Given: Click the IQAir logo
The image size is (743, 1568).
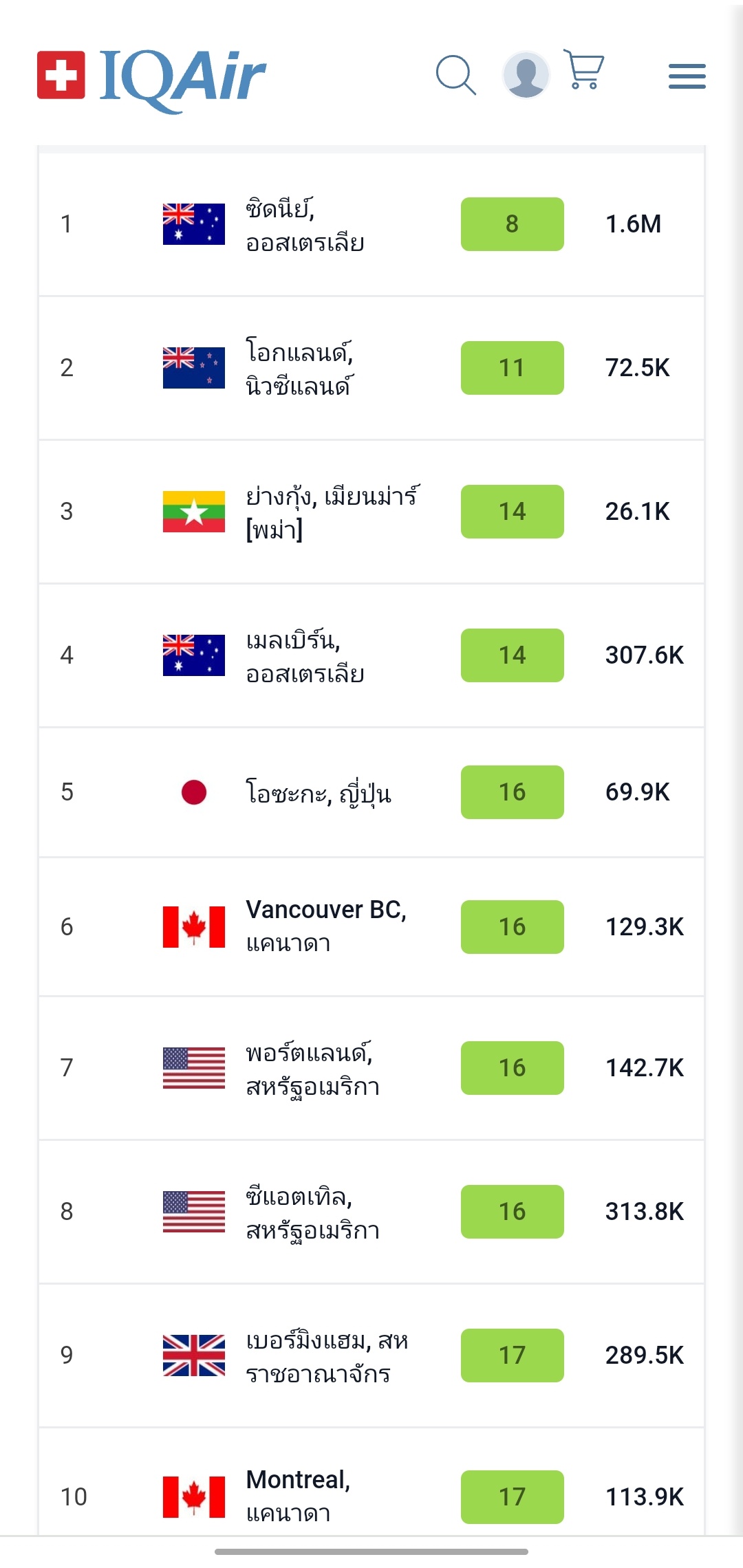Looking at the screenshot, I should (152, 77).
